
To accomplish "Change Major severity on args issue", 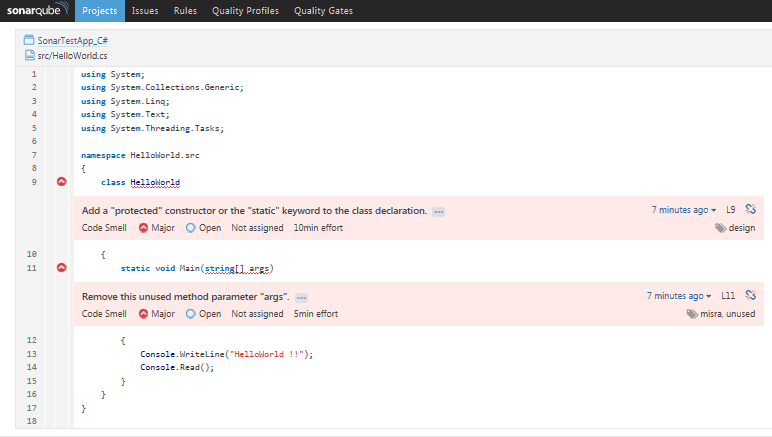I will (157, 314).
